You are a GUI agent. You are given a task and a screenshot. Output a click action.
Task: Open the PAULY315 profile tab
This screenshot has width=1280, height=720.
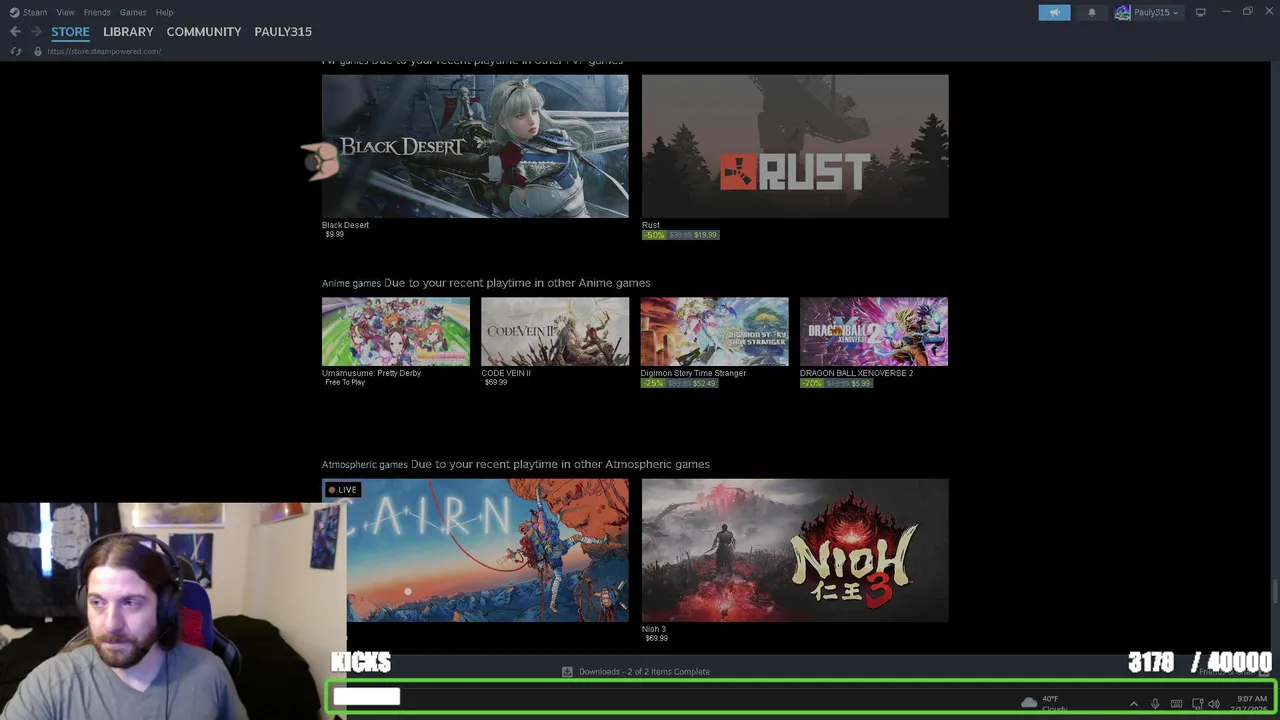(x=283, y=32)
